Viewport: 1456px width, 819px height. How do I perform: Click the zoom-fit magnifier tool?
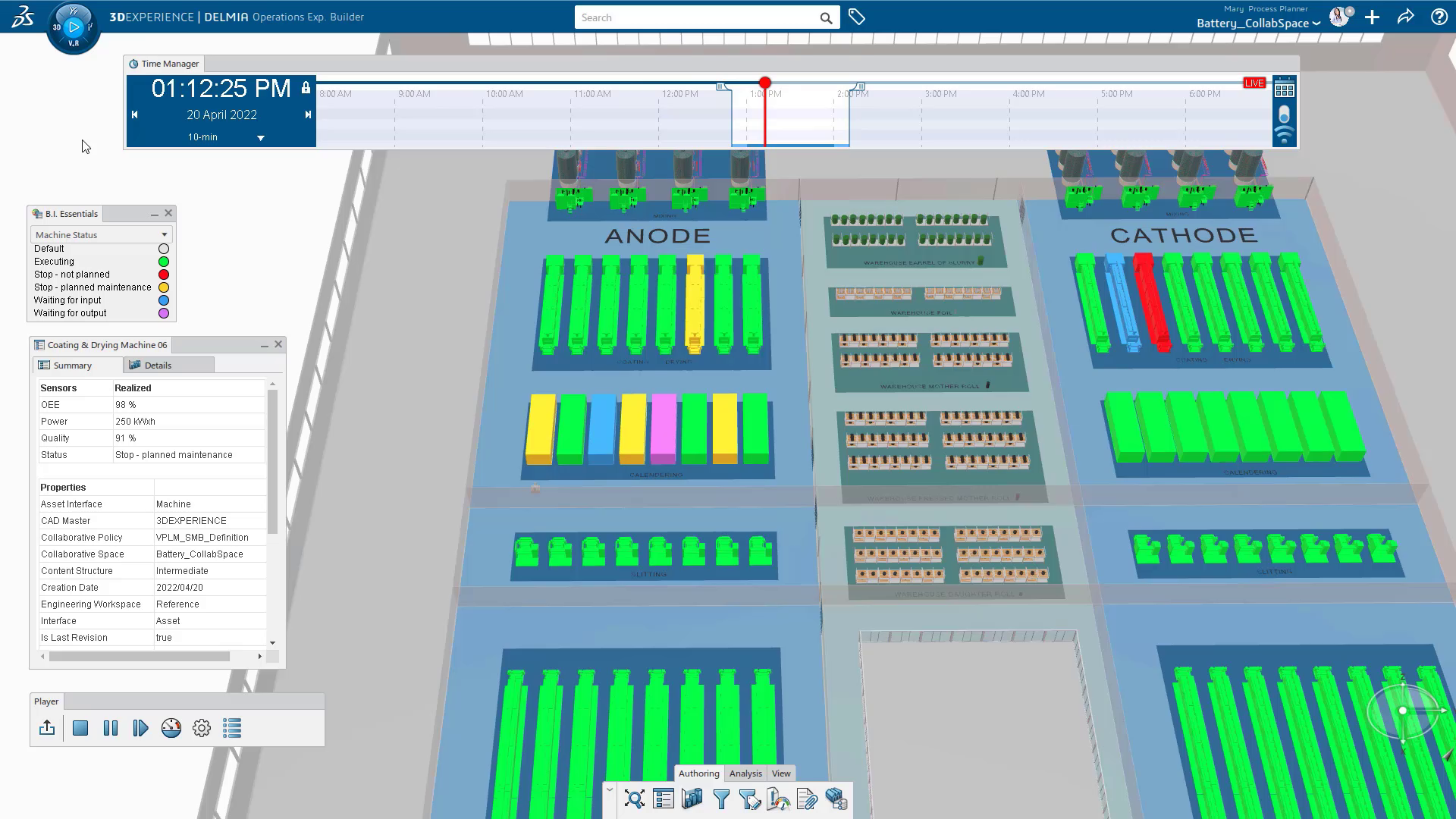[635, 799]
